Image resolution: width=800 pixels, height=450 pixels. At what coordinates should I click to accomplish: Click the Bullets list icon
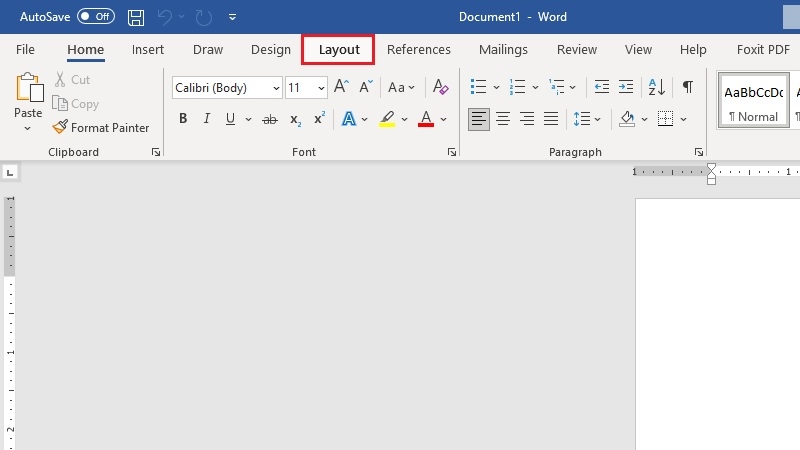(x=478, y=87)
